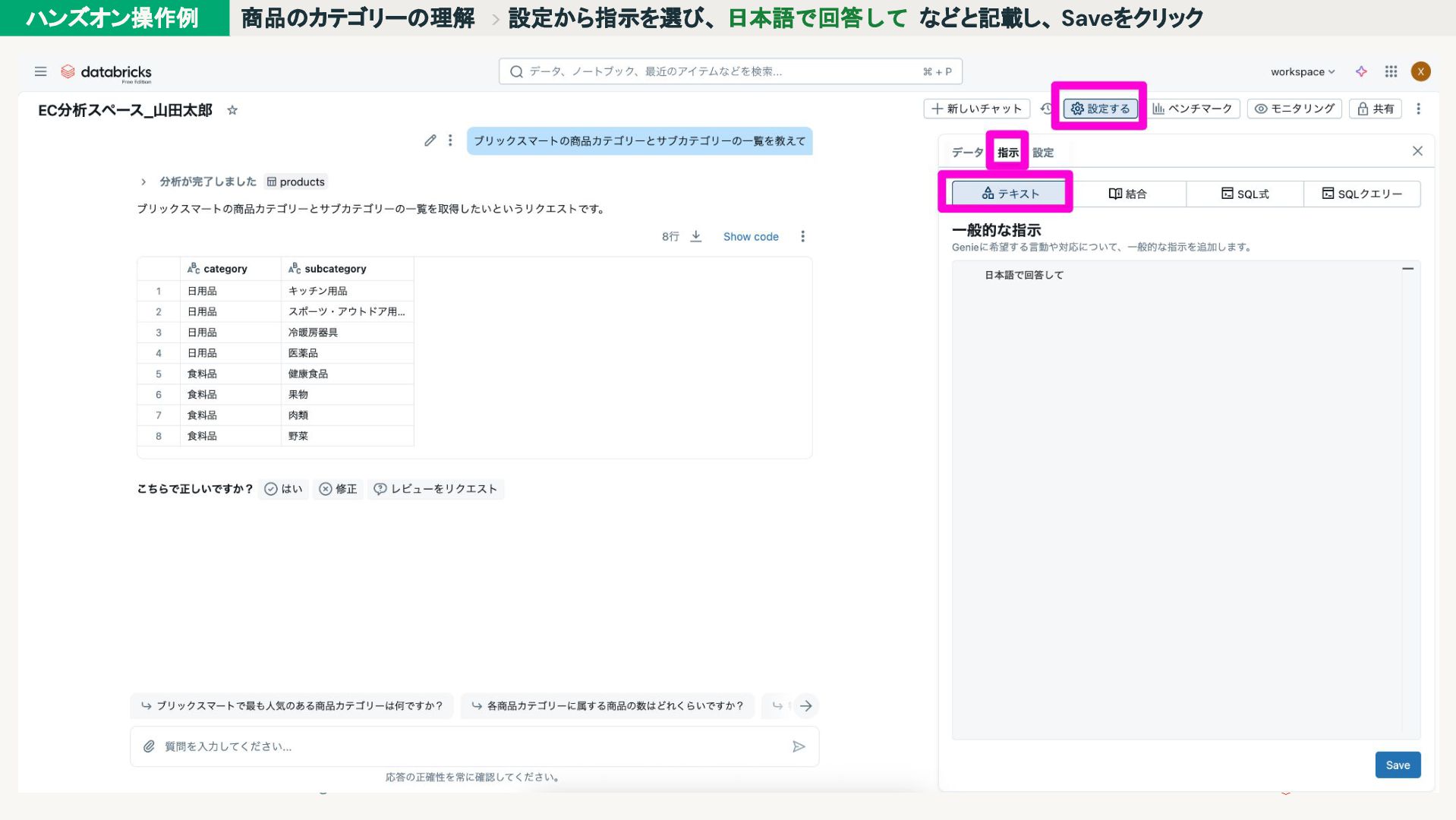
Task: Select the SQL式 instruction type
Action: click(1245, 194)
